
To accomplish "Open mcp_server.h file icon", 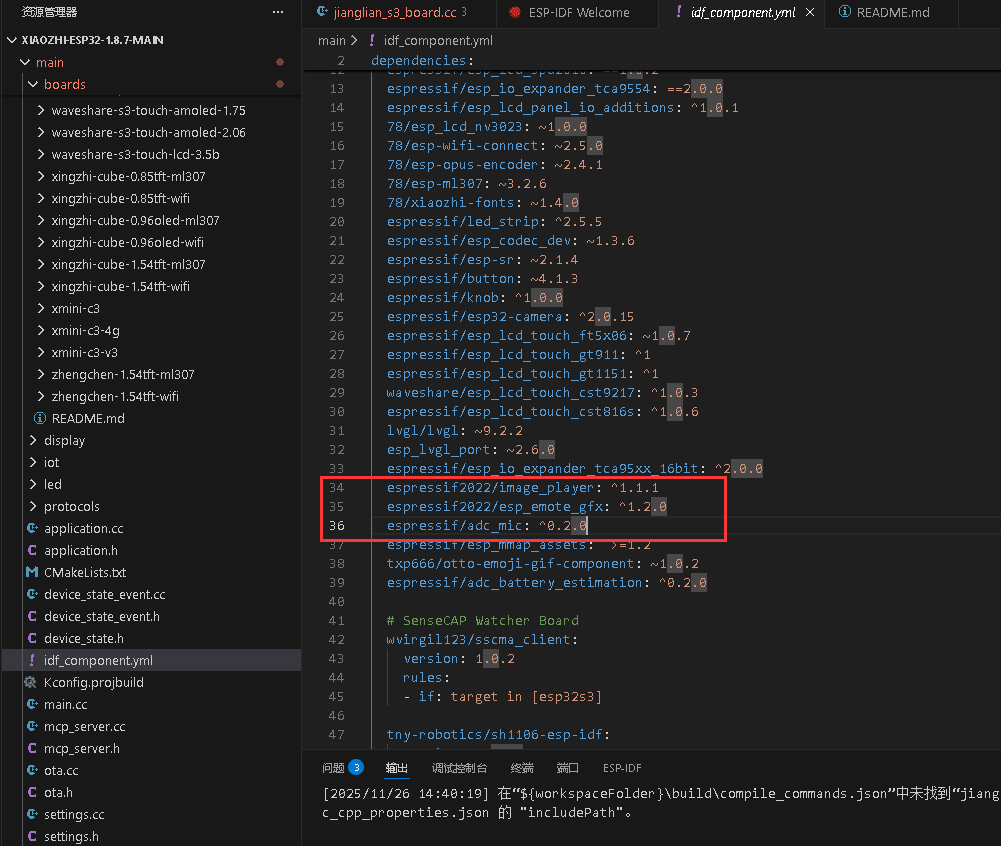I will tap(33, 748).
